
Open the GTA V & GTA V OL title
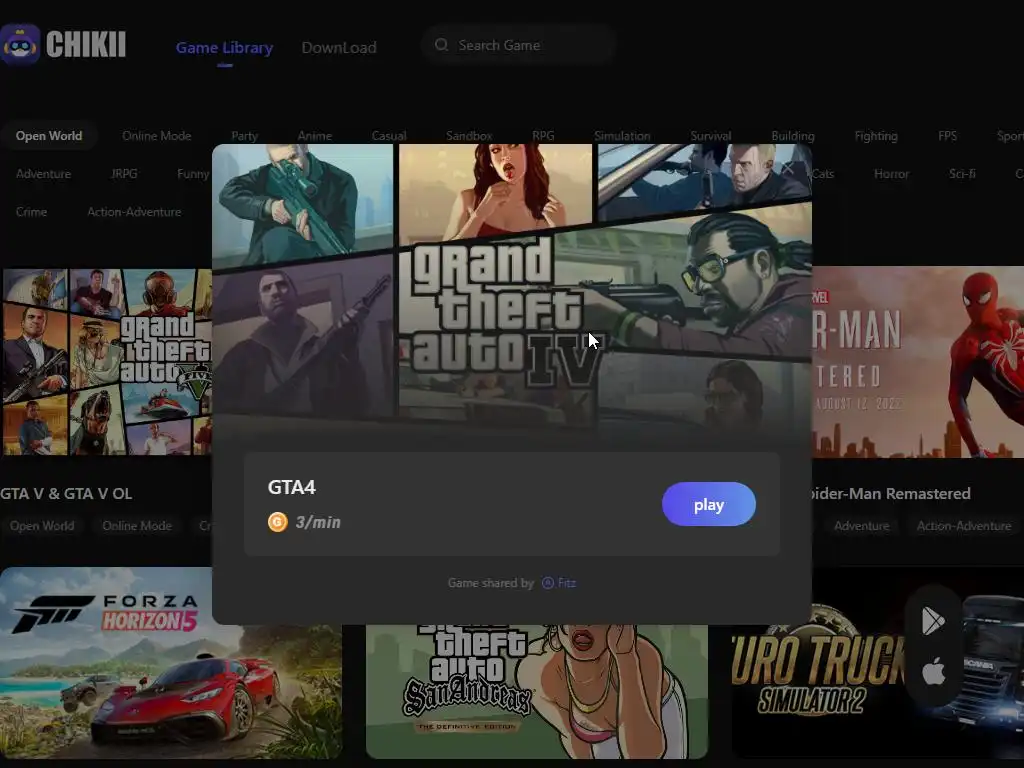tap(66, 494)
